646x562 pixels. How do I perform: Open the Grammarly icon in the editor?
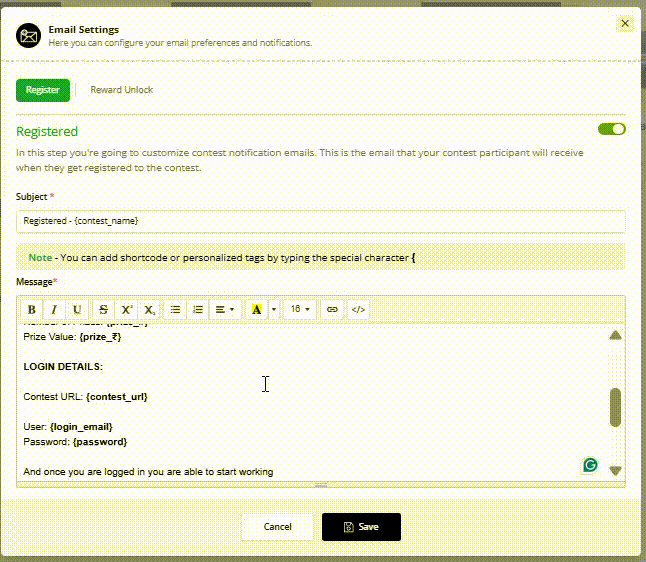coord(590,465)
